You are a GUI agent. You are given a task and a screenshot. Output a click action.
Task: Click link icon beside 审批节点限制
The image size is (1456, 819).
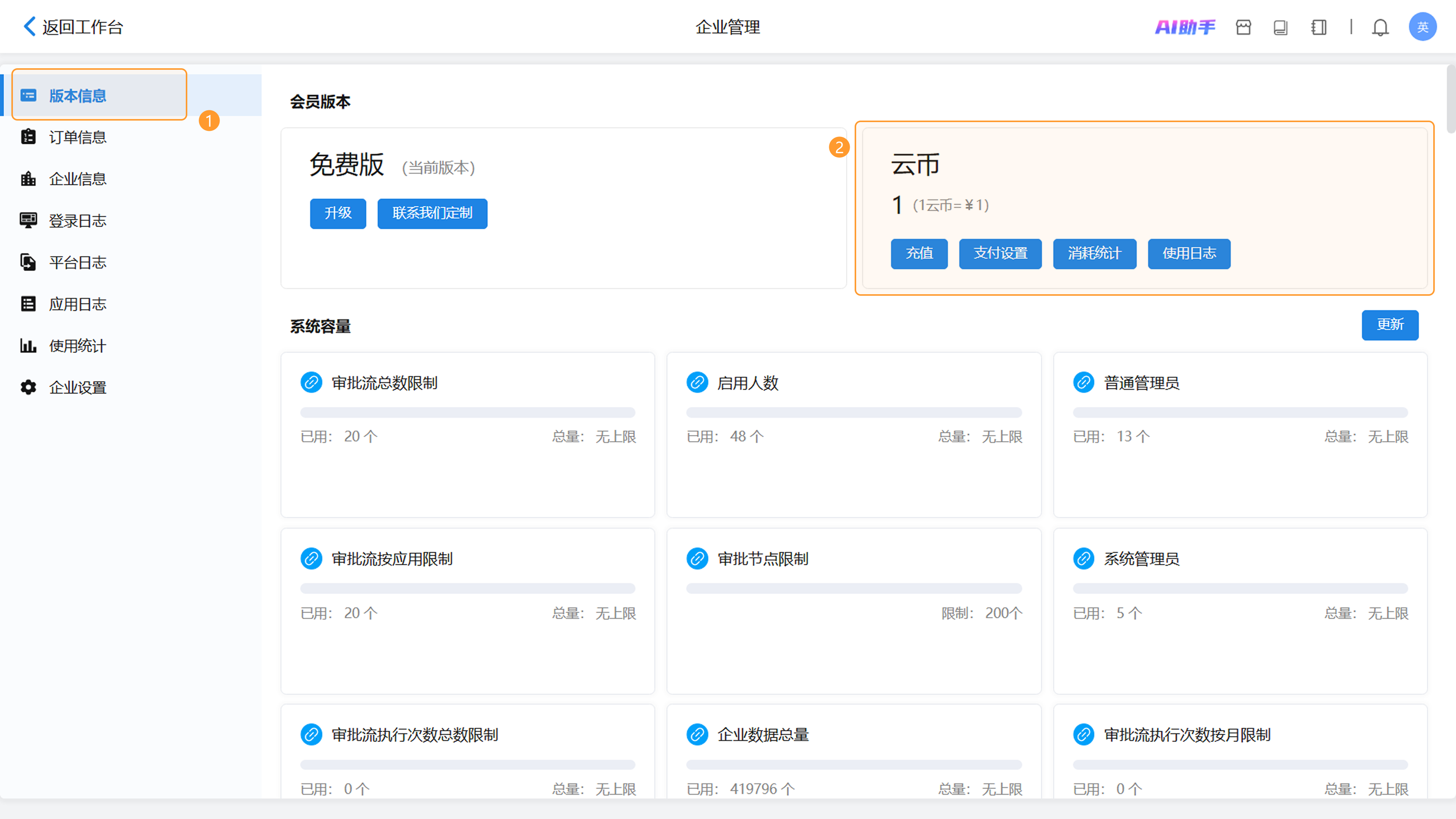698,559
